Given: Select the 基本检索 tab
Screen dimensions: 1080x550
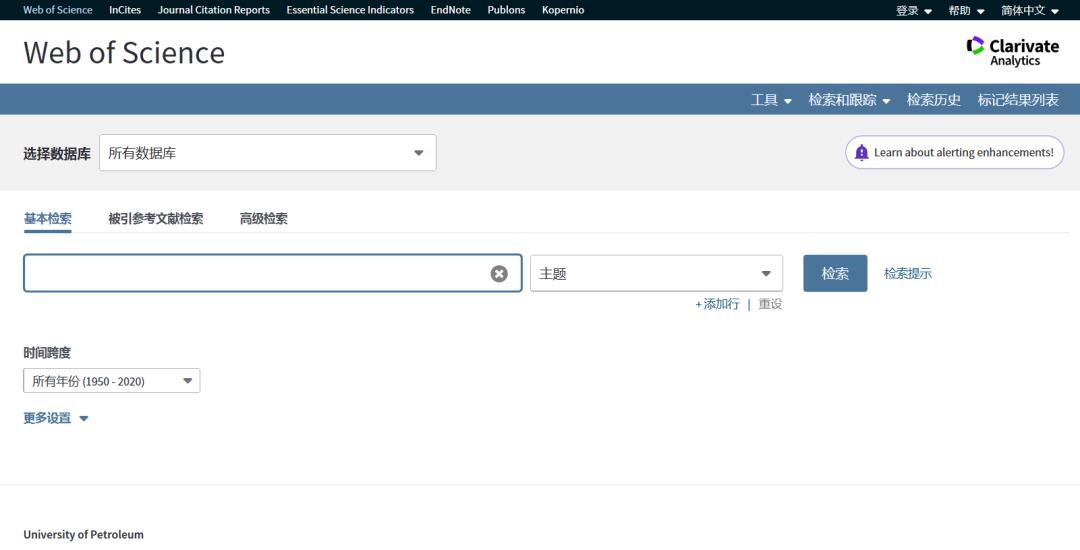Looking at the screenshot, I should 47,219.
